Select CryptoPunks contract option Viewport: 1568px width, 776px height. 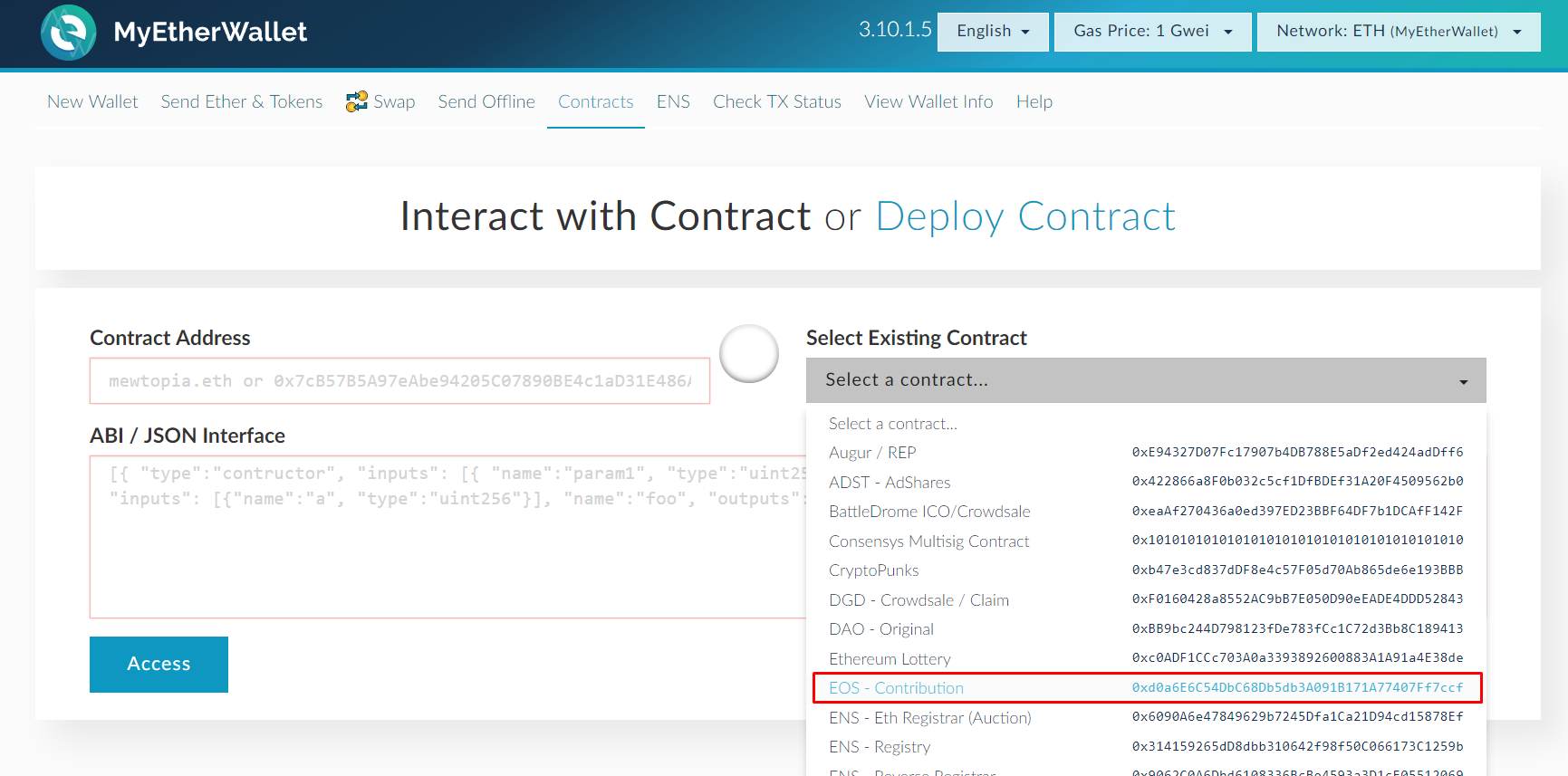(1146, 570)
